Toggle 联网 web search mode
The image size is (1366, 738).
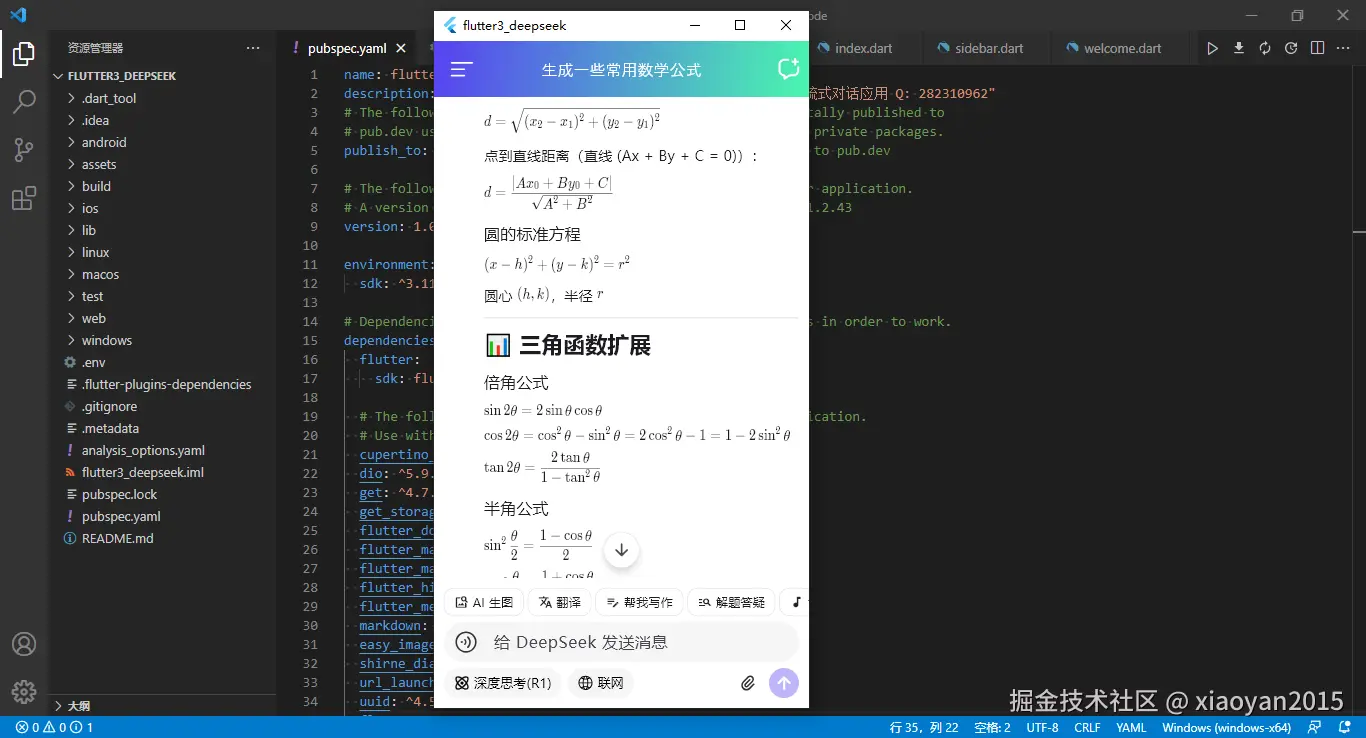(600, 682)
